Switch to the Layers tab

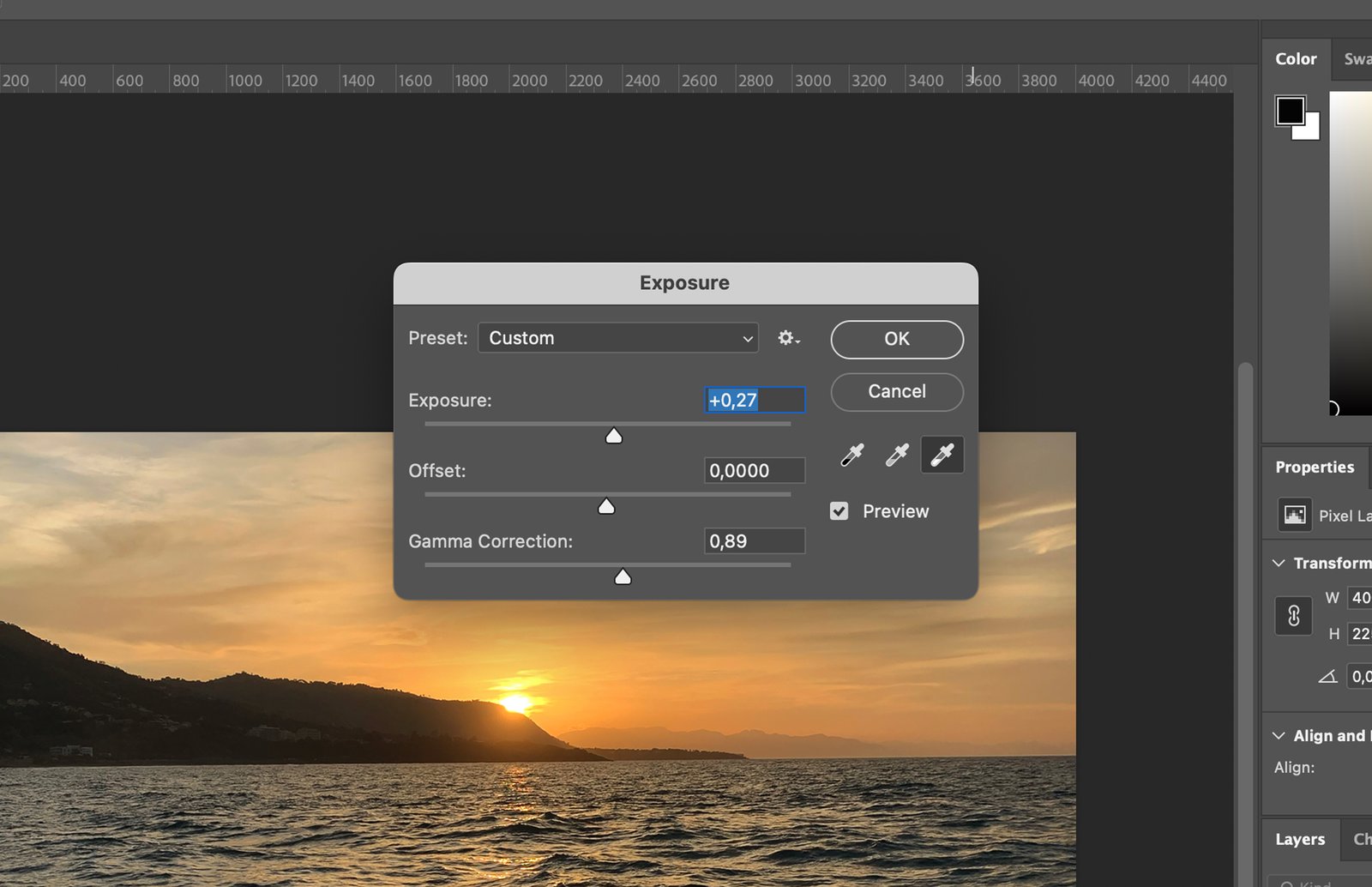tap(1299, 840)
